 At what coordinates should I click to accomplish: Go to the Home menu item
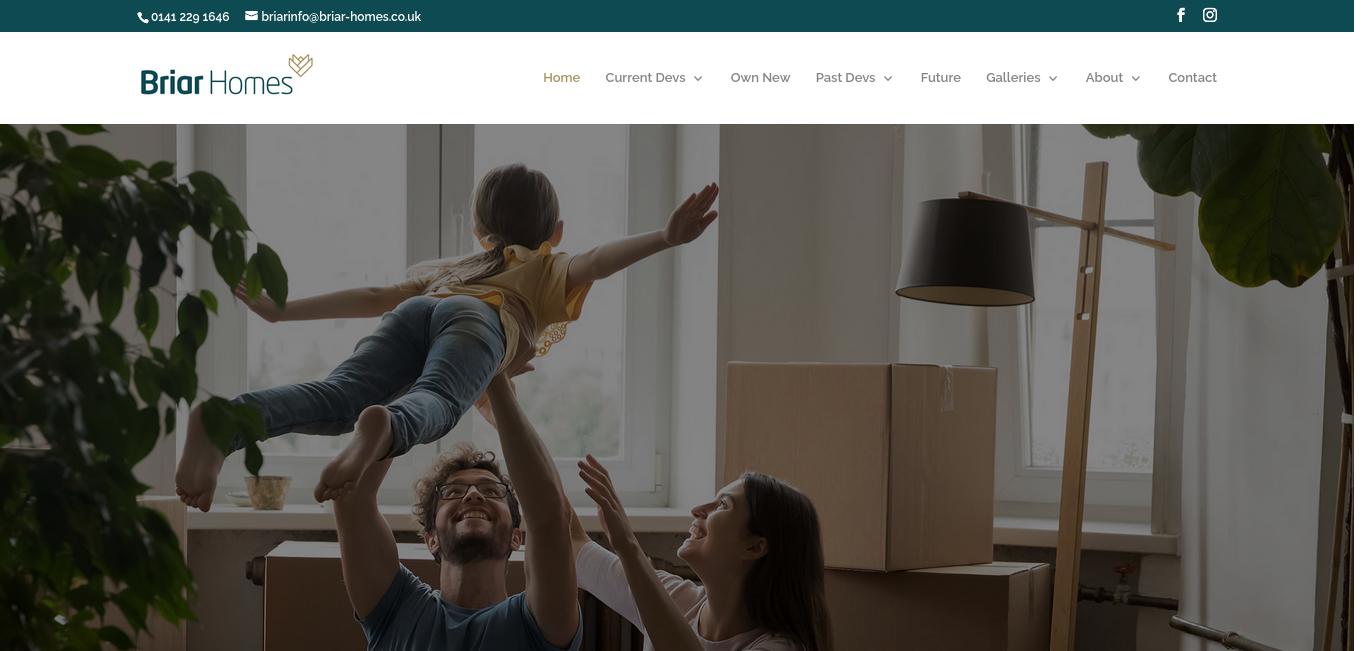561,78
